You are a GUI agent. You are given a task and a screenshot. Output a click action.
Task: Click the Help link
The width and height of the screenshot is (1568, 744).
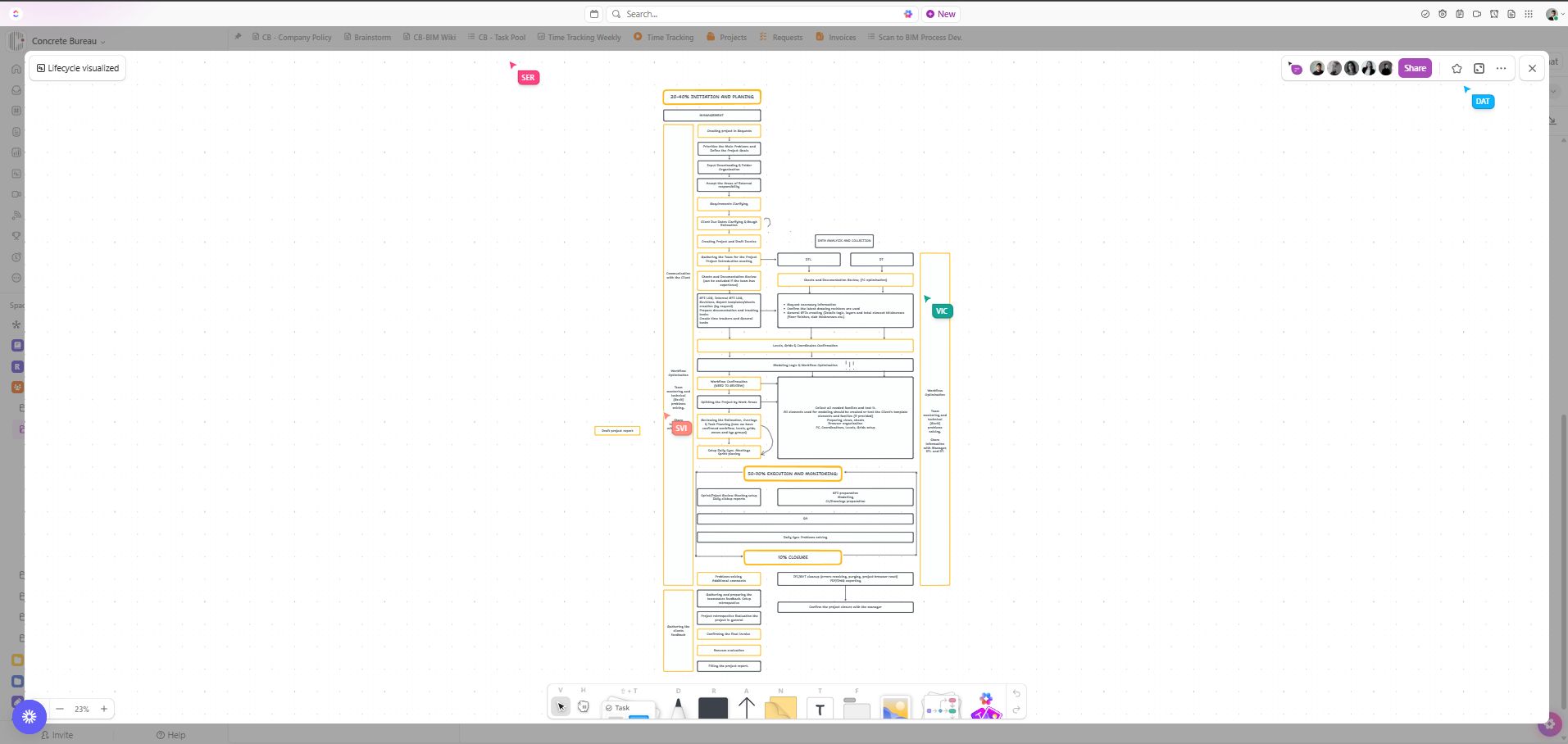click(x=170, y=735)
